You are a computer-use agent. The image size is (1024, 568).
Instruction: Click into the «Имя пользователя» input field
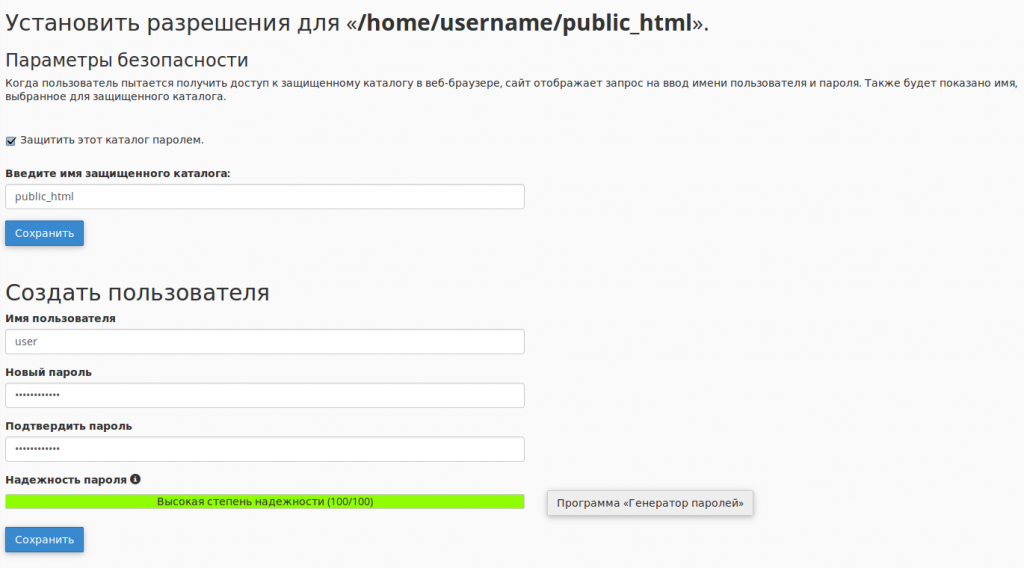(264, 341)
